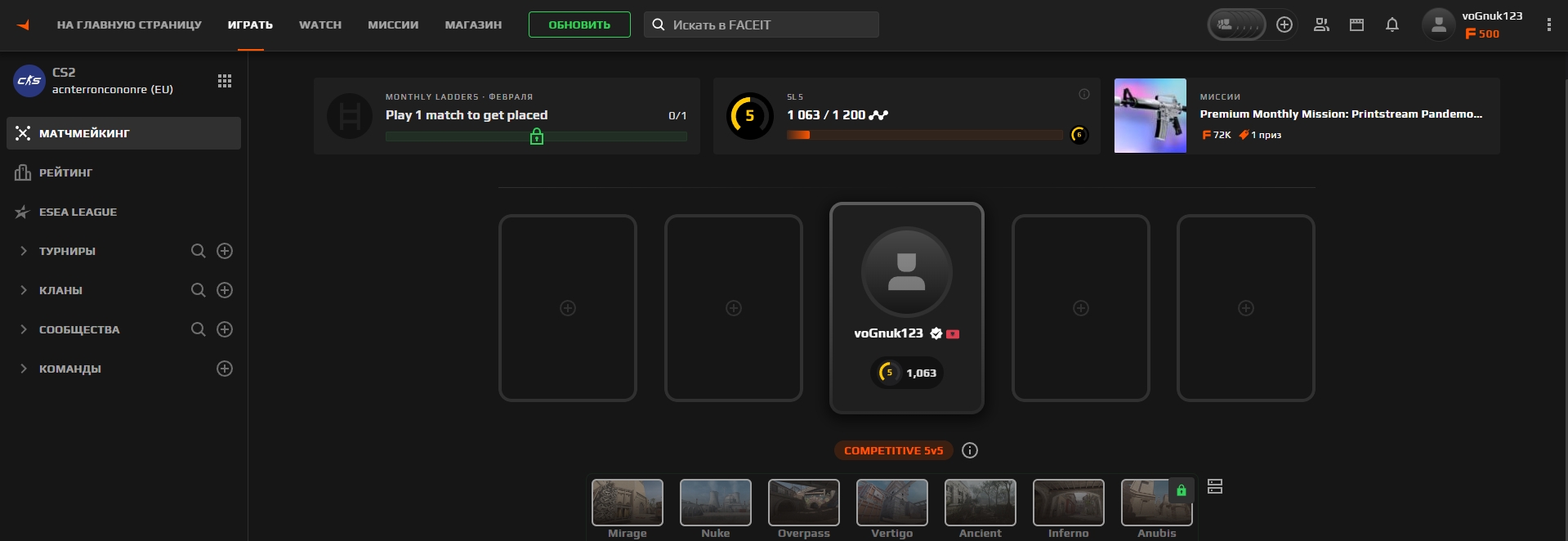The width and height of the screenshot is (1568, 541).
Task: Click the Искать в FACEIT search field
Action: 761,25
